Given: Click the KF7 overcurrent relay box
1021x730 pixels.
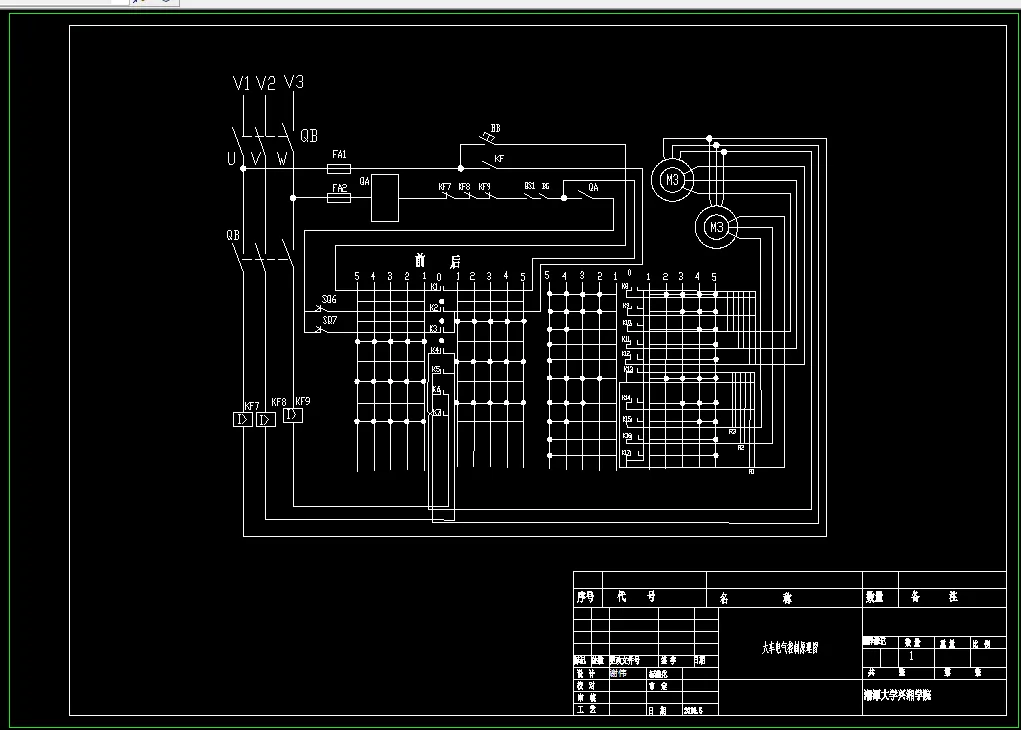Looking at the screenshot, I should point(243,420).
